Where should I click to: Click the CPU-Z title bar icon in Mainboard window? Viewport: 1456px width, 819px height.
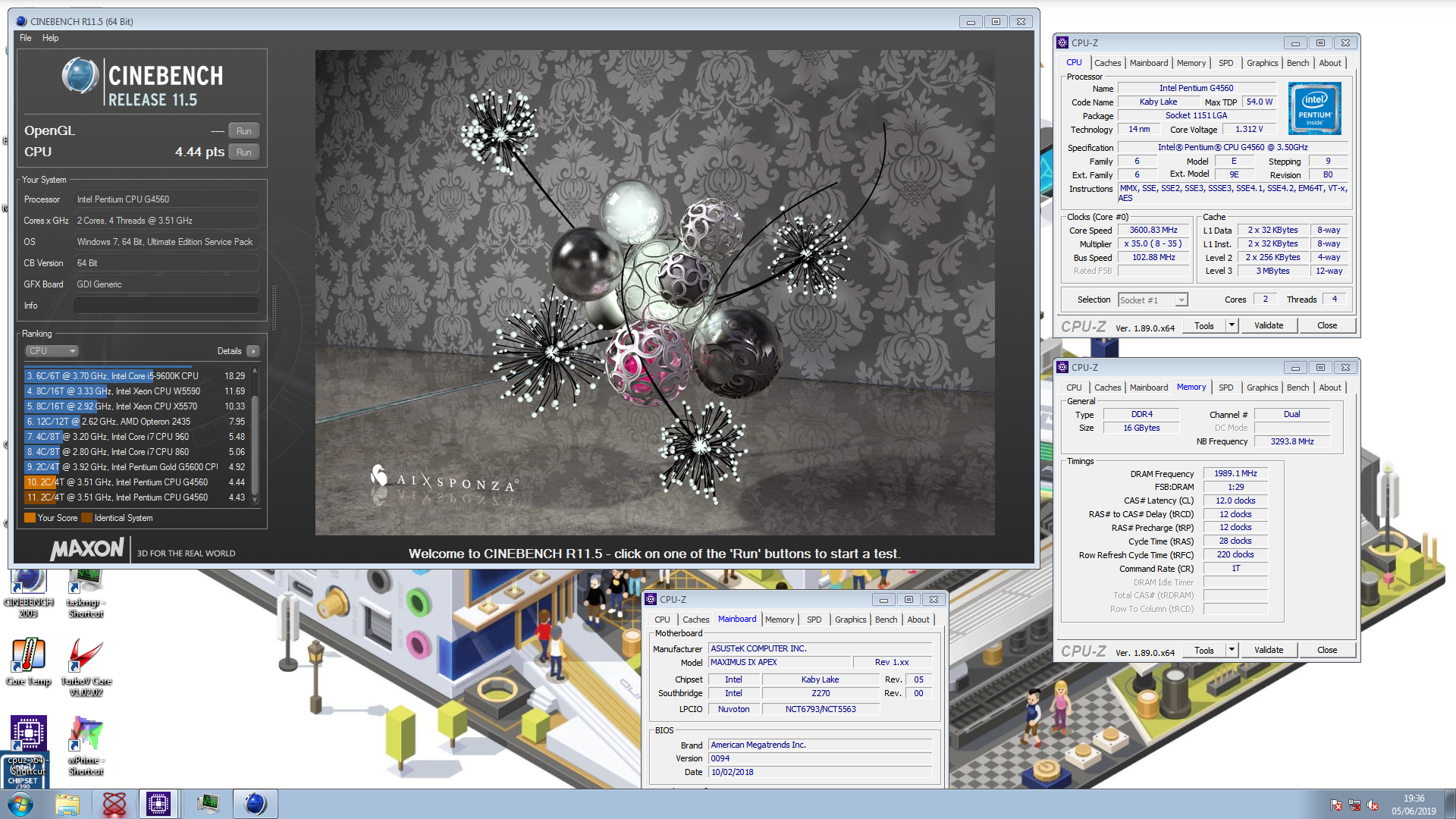(651, 600)
